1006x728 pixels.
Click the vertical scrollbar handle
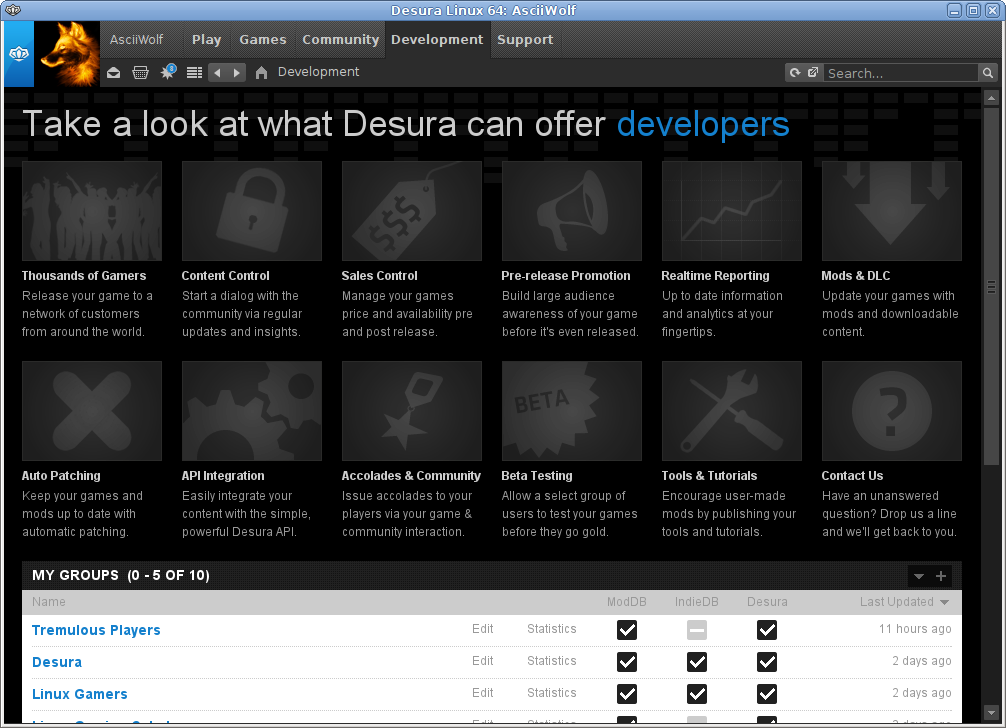point(991,287)
